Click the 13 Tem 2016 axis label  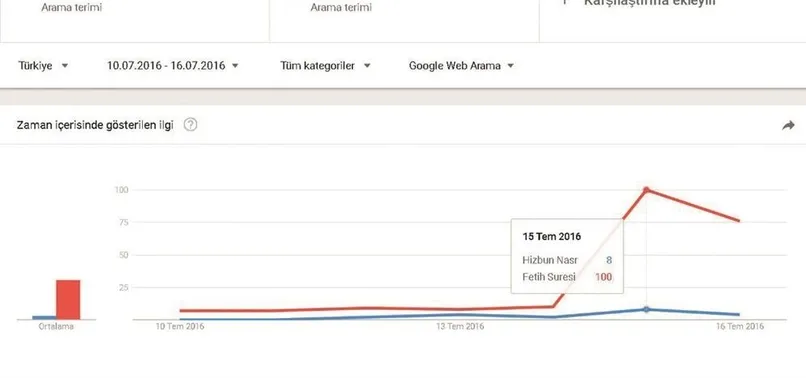pyautogui.click(x=460, y=327)
